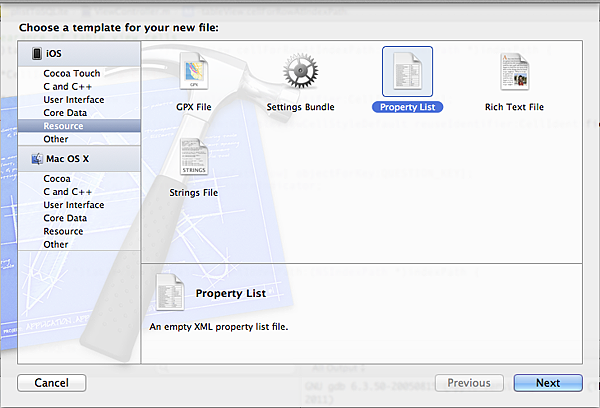Select the highlighted Resource category under iOS
This screenshot has height=408, width=600.
79,126
